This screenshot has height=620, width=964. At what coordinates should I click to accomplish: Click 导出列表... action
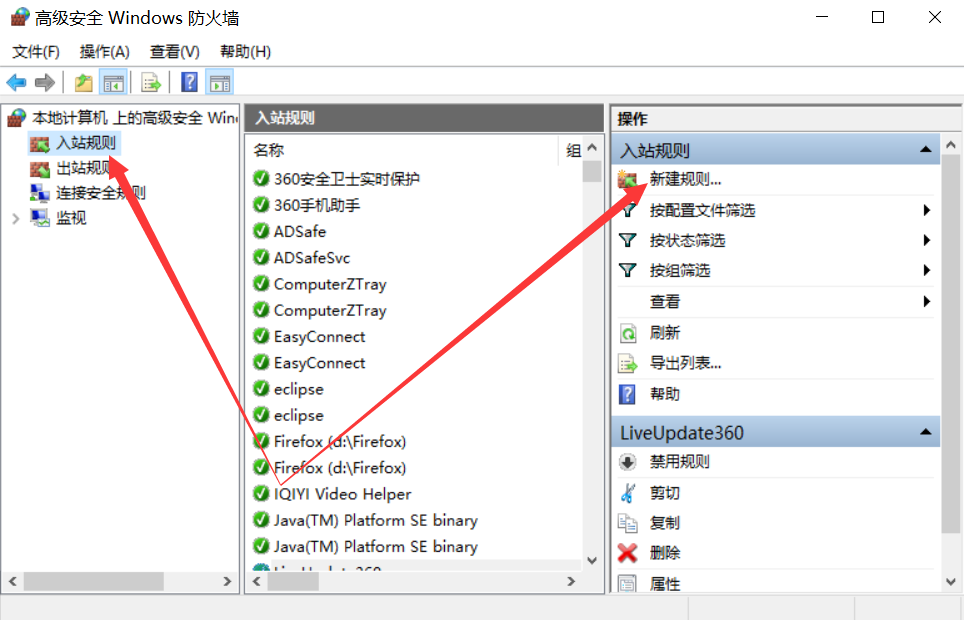[x=685, y=363]
